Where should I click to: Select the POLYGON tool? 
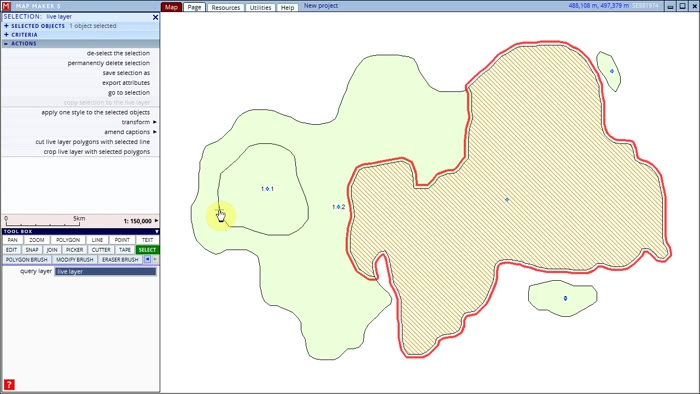click(68, 240)
